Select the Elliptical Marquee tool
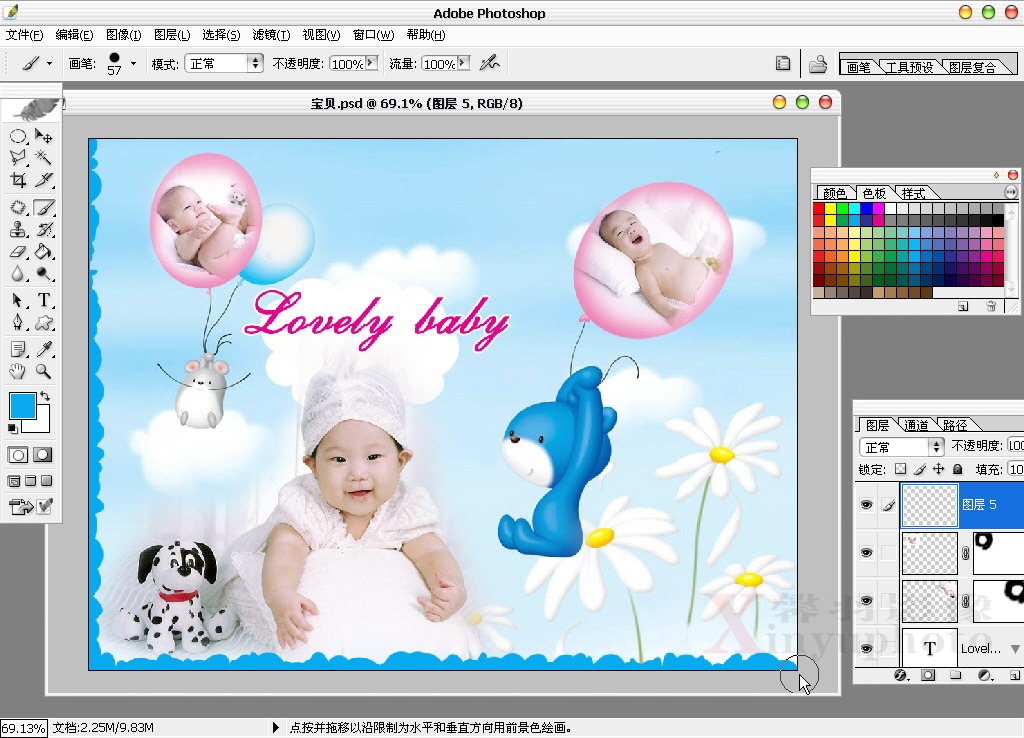This screenshot has width=1024, height=738. click(18, 136)
